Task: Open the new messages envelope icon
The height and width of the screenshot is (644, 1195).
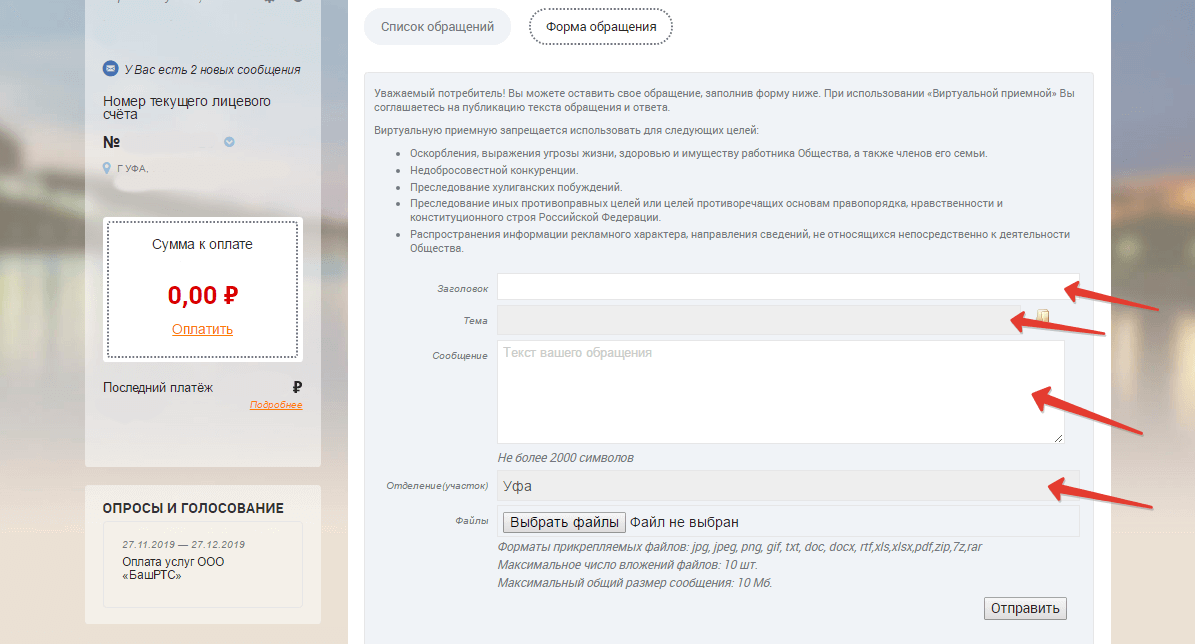Action: [x=111, y=69]
